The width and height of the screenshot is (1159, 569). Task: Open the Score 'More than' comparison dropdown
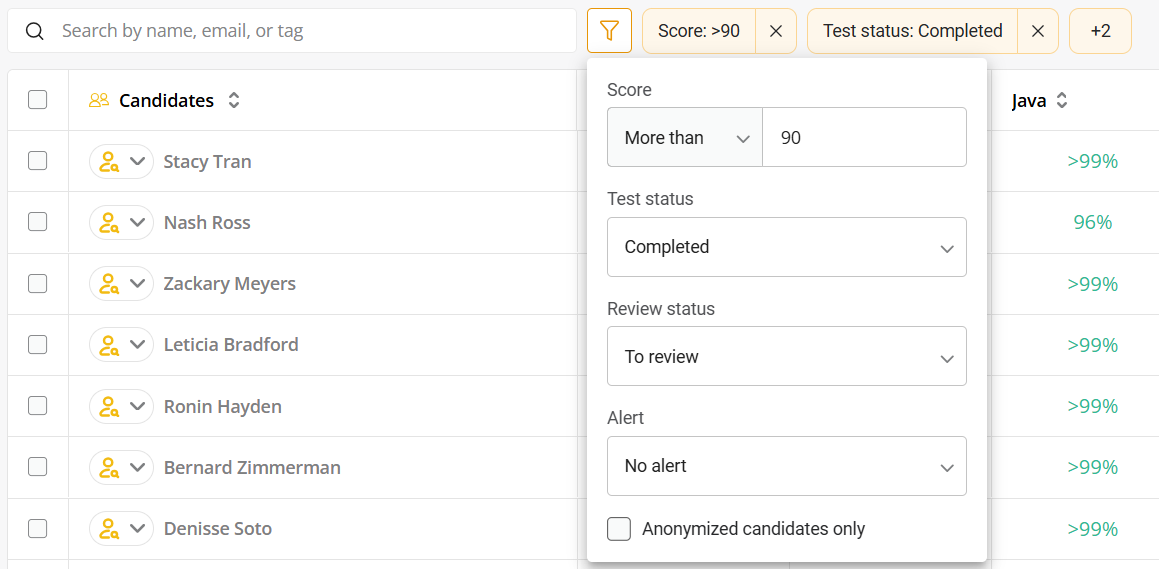(x=685, y=138)
